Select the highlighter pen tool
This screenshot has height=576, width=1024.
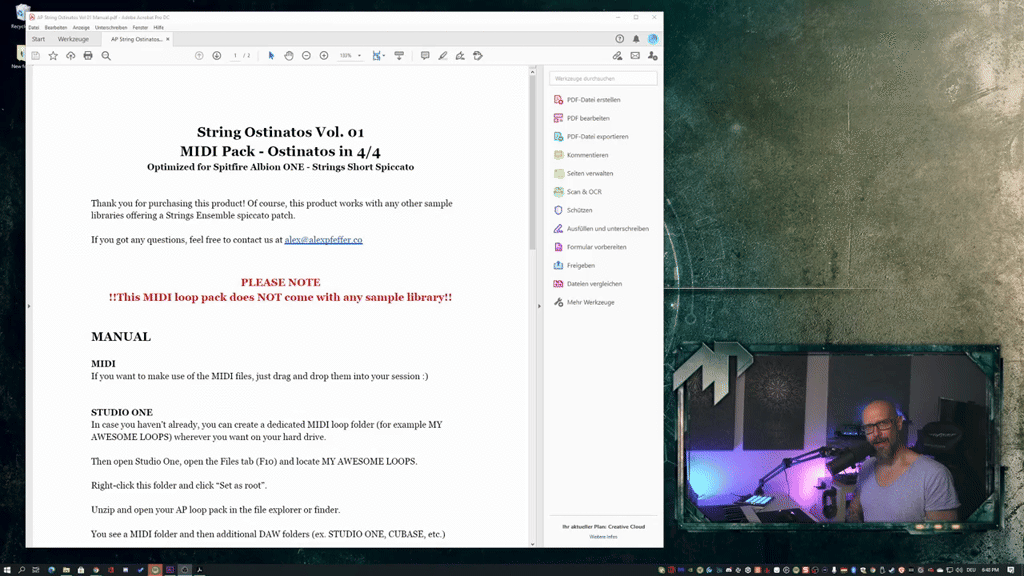pos(443,56)
